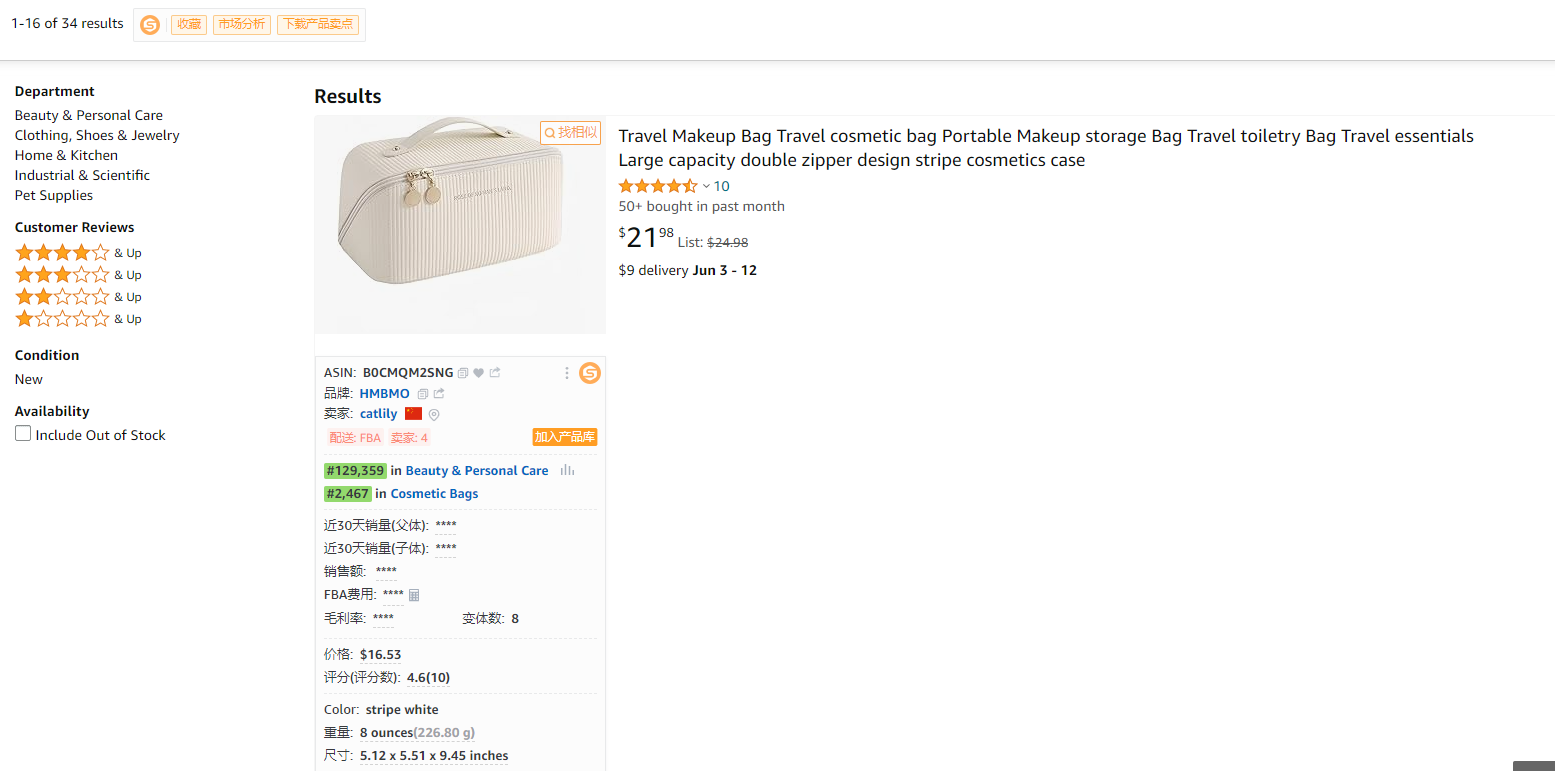Enable the Include Out of Stock checkbox
The image size is (1555, 771).
(x=23, y=434)
